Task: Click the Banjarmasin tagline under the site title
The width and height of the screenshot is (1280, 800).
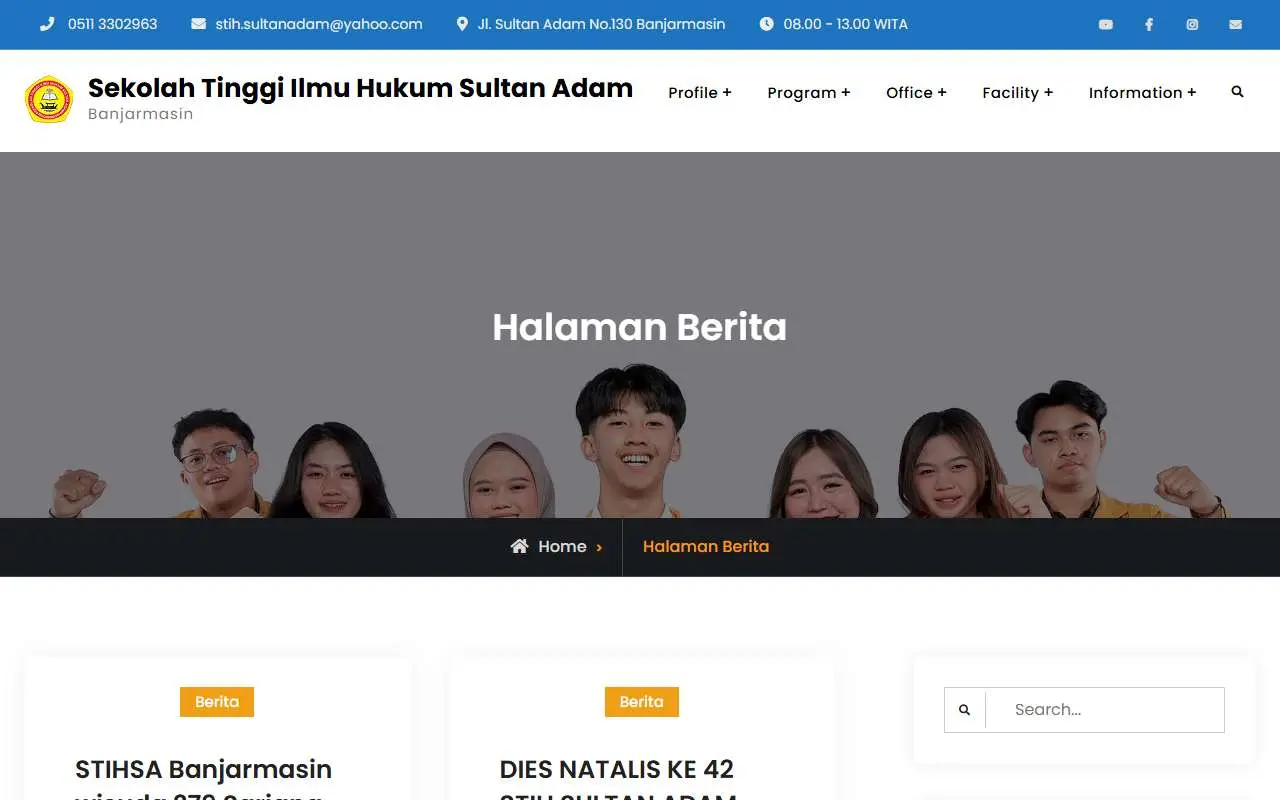Action: 140,114
